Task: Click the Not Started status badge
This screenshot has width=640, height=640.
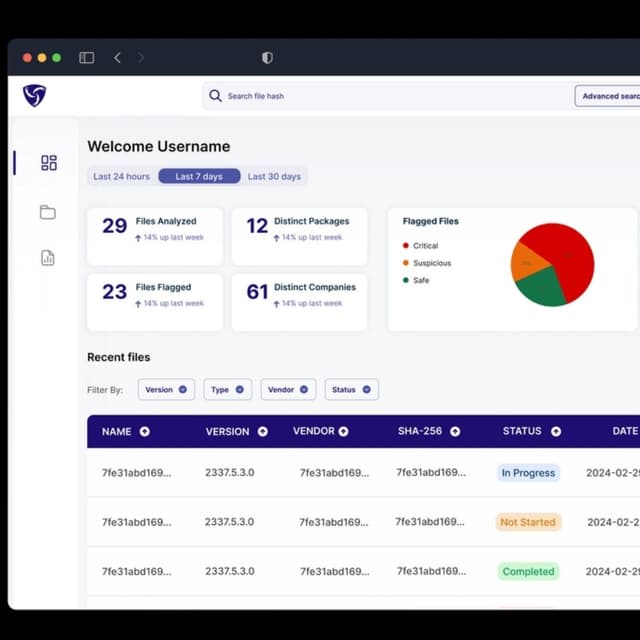Action: tap(528, 522)
